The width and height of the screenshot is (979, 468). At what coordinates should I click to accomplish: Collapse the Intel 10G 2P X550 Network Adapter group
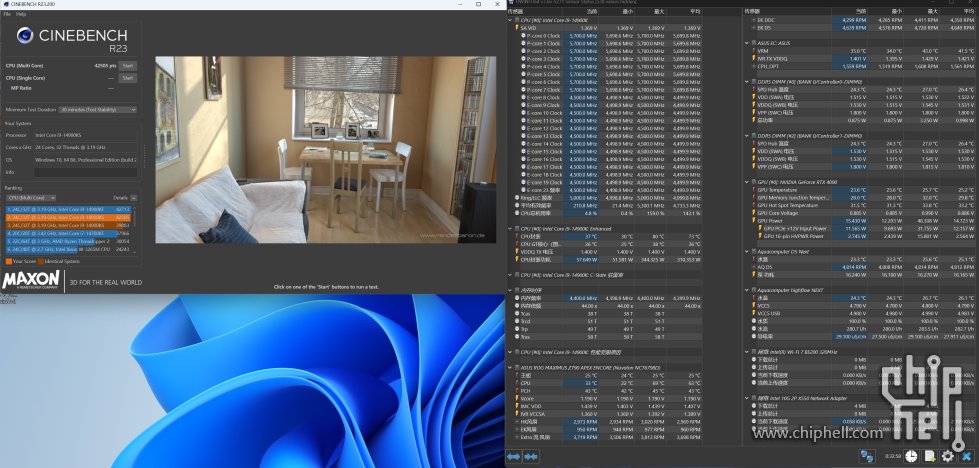(747, 398)
